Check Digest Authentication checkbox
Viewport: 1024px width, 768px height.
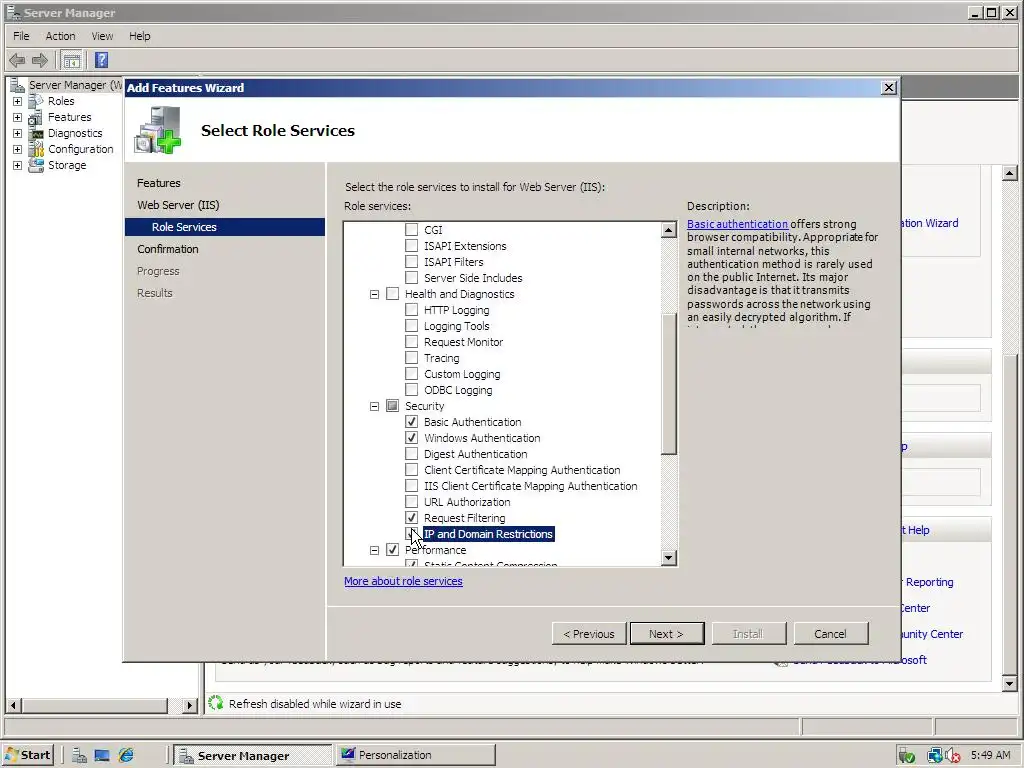(x=411, y=454)
